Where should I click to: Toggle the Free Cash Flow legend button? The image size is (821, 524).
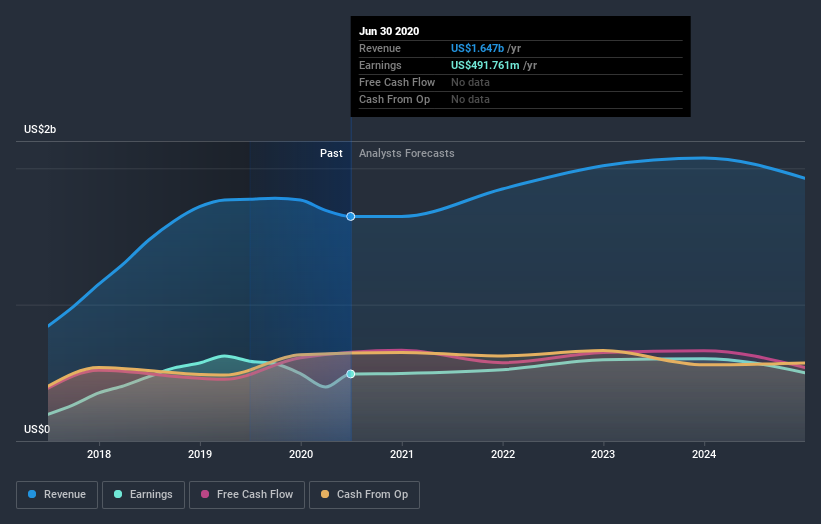tap(247, 495)
